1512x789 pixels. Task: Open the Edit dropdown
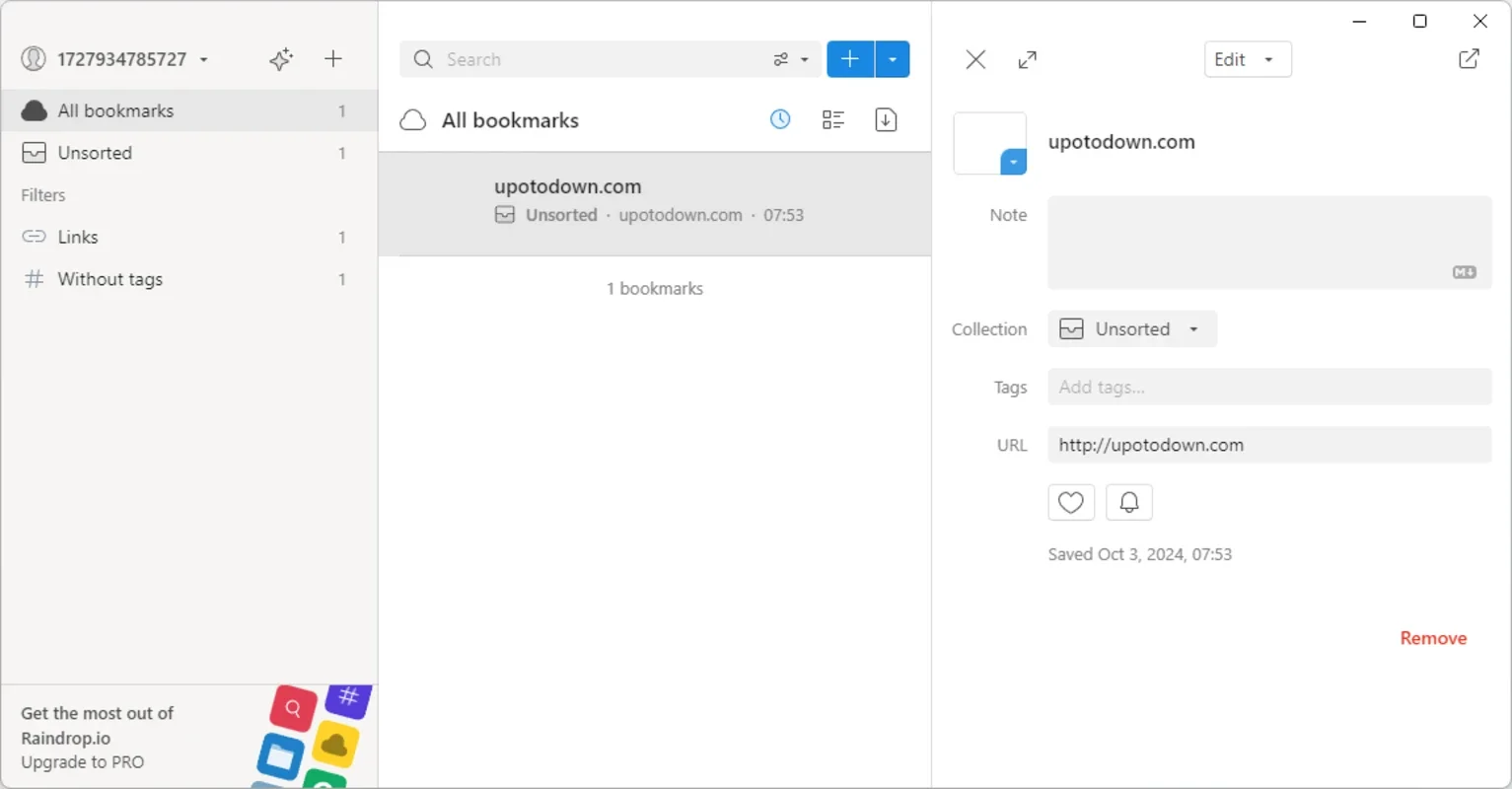(1248, 59)
